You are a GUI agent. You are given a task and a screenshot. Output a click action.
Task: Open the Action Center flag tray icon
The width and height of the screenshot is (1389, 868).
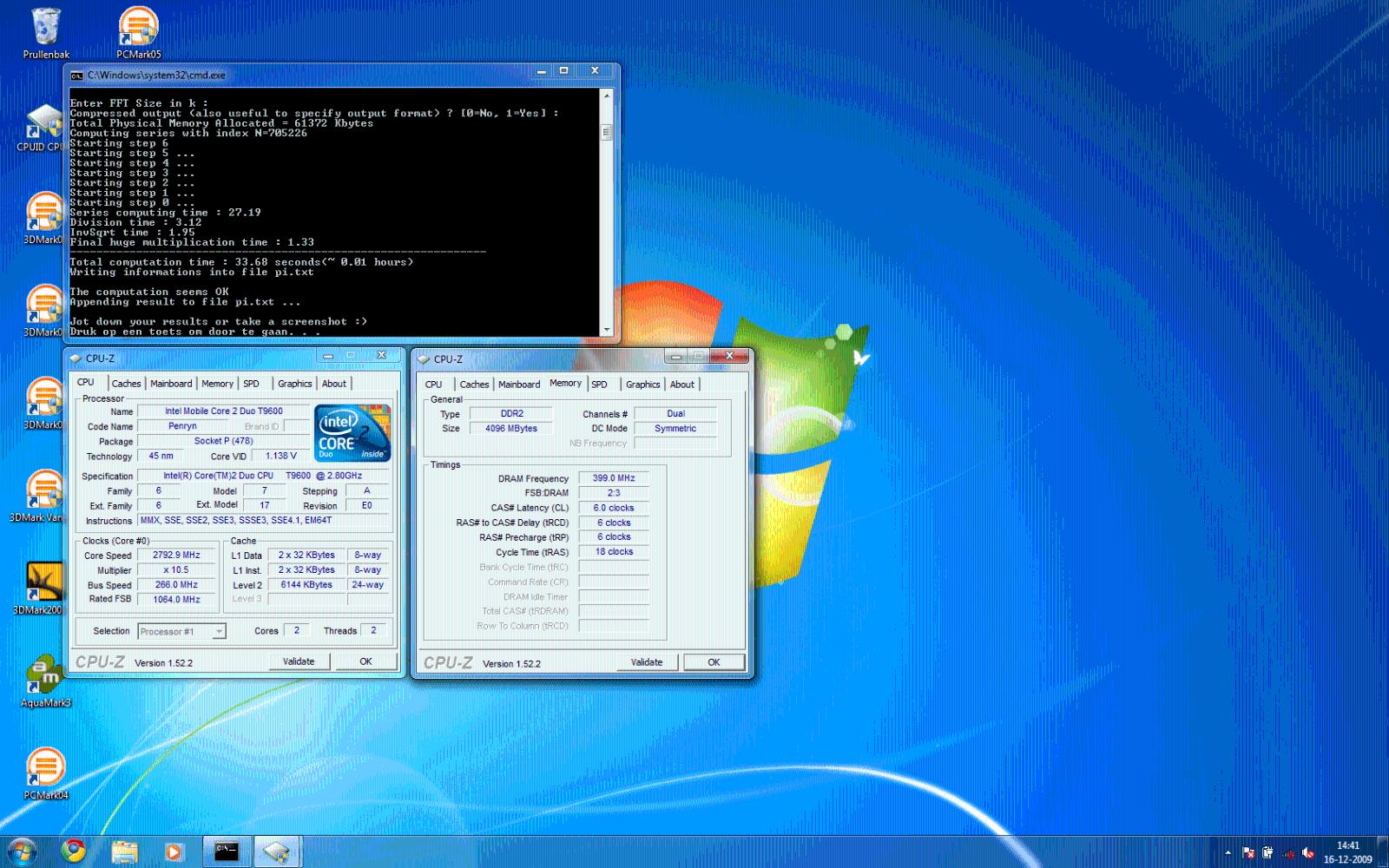[1248, 852]
